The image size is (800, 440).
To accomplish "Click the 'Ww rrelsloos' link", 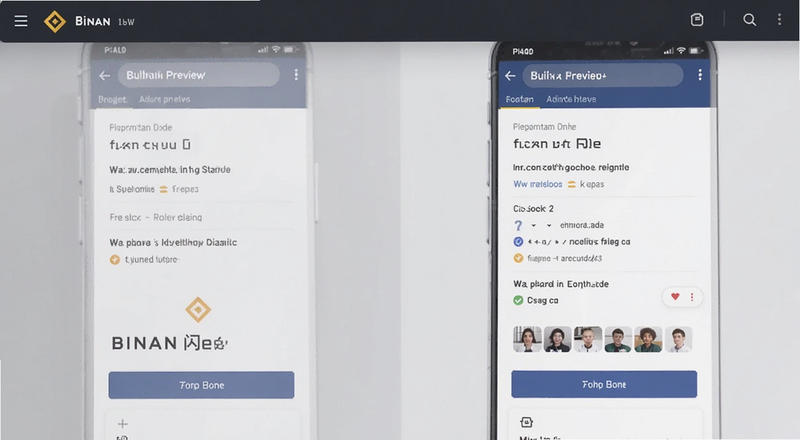I will tap(538, 184).
